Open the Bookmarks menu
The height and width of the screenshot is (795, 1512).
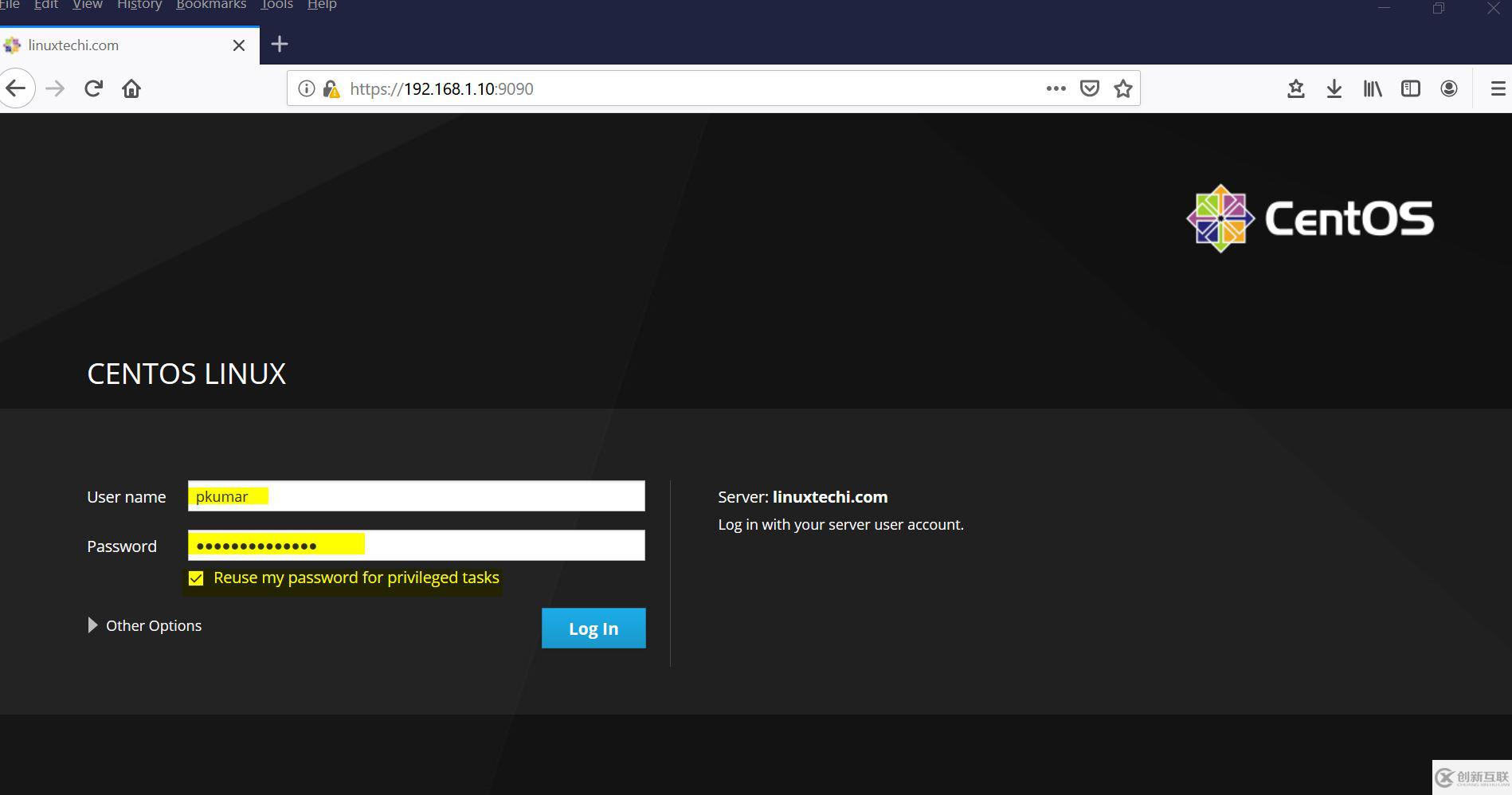click(211, 5)
